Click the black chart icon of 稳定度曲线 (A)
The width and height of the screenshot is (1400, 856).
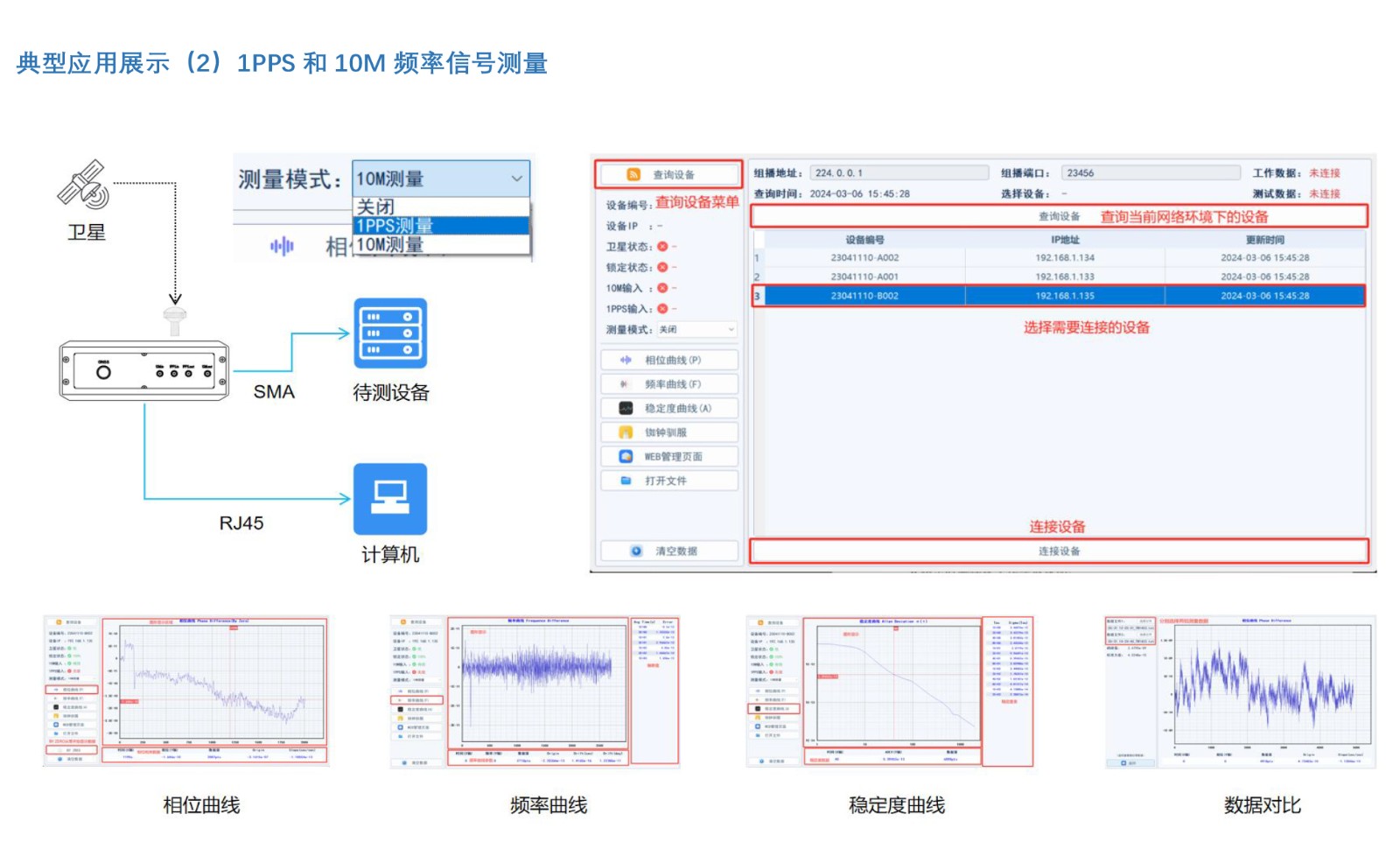[x=626, y=408]
